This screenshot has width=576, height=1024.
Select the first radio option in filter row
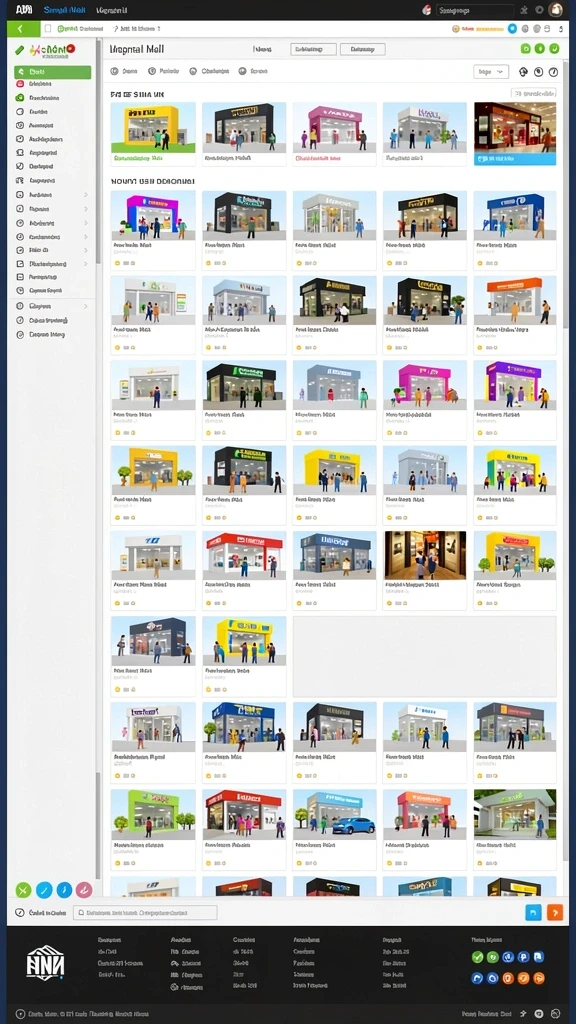(x=114, y=71)
